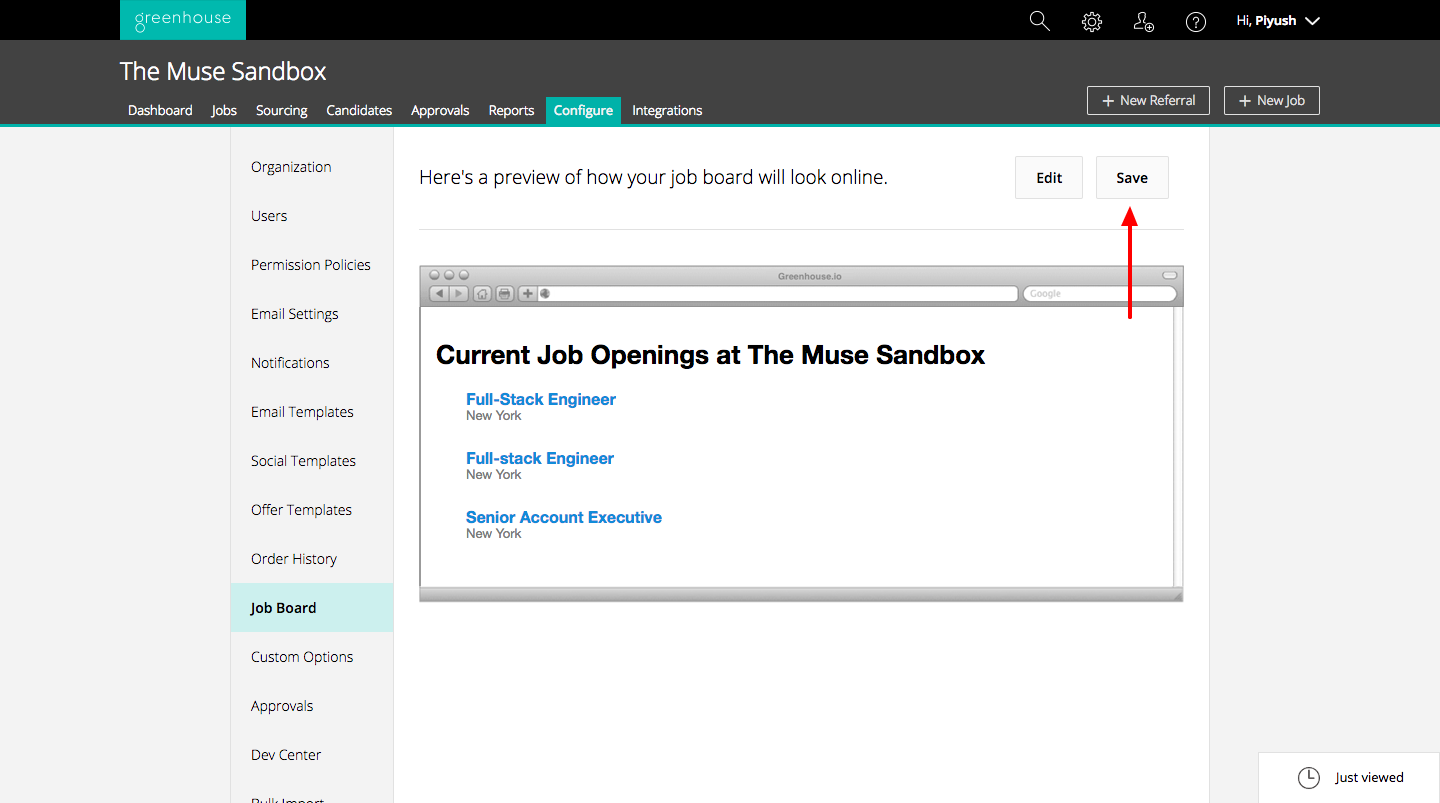Image resolution: width=1440 pixels, height=803 pixels.
Task: Select Job Board in the sidebar
Action: tap(312, 608)
